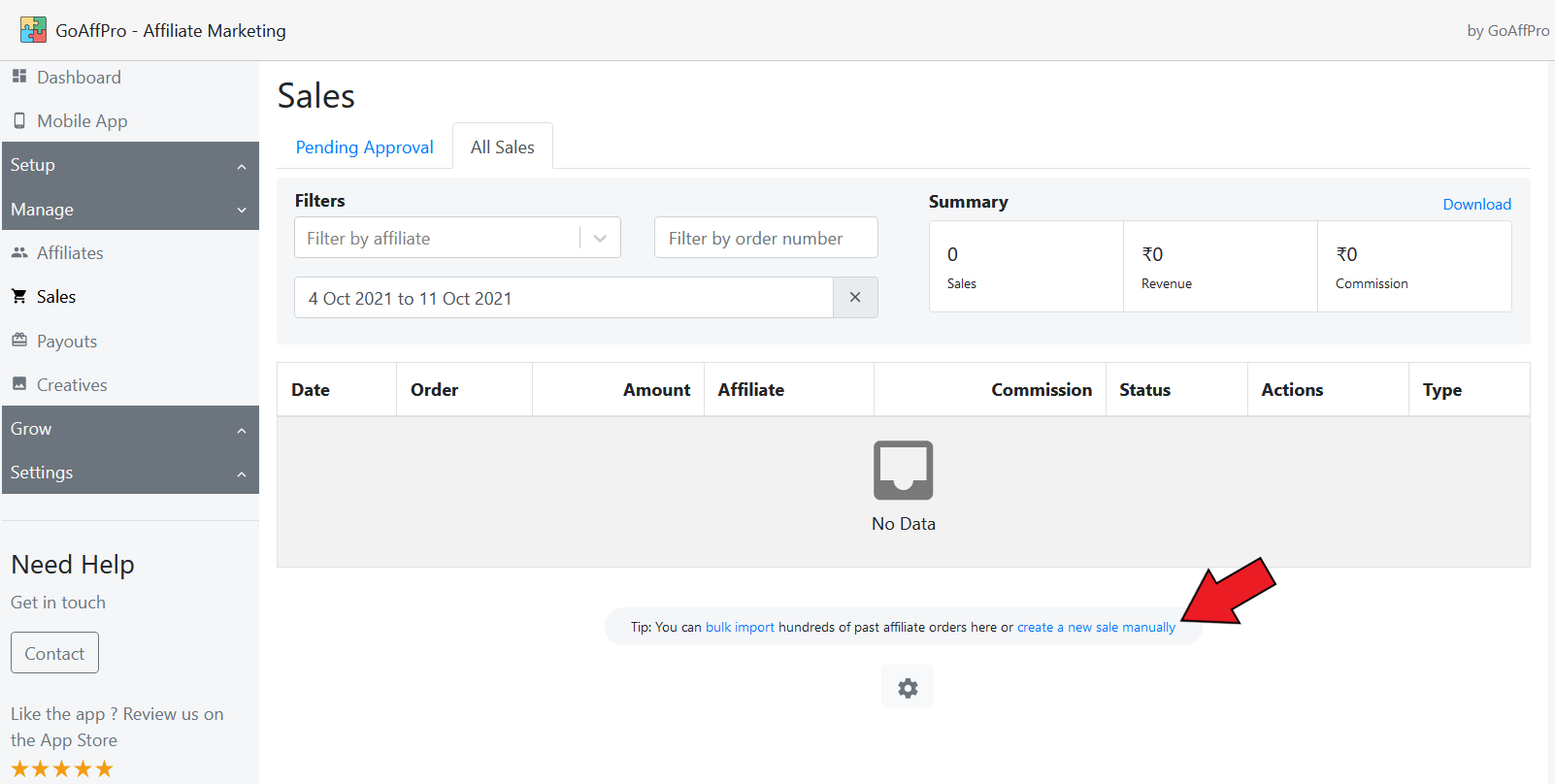Open Payouts from the sidebar

click(66, 342)
